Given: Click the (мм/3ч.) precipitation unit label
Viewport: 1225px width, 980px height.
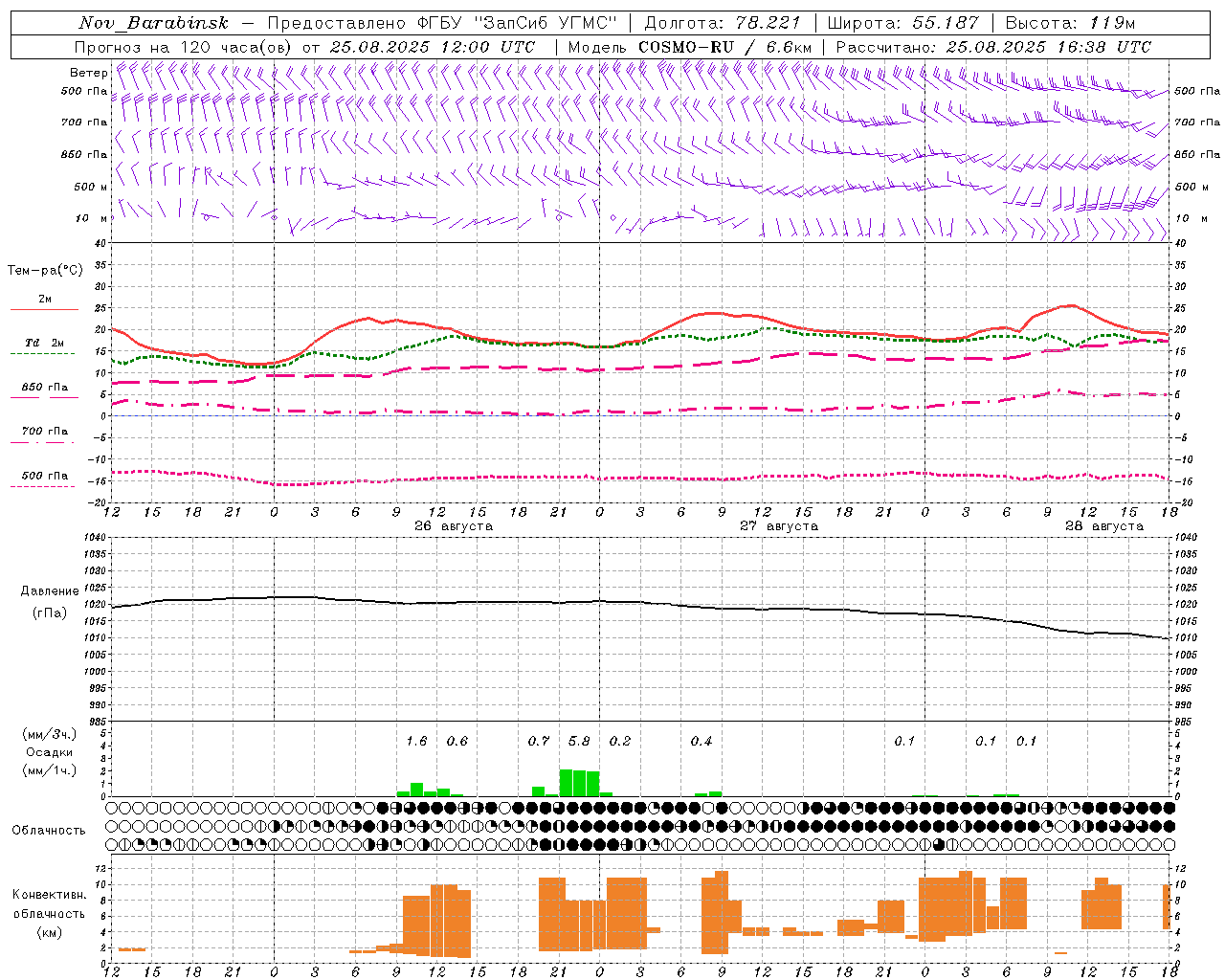Looking at the screenshot, I should (49, 734).
